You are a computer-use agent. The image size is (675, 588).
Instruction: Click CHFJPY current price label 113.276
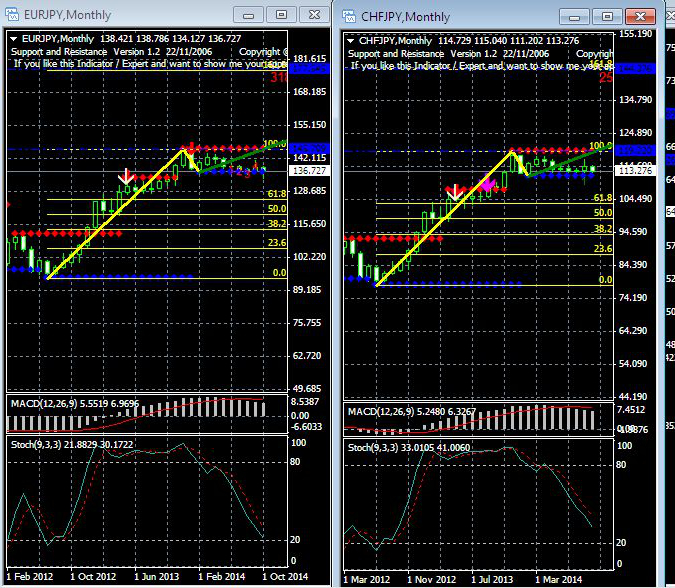point(635,171)
